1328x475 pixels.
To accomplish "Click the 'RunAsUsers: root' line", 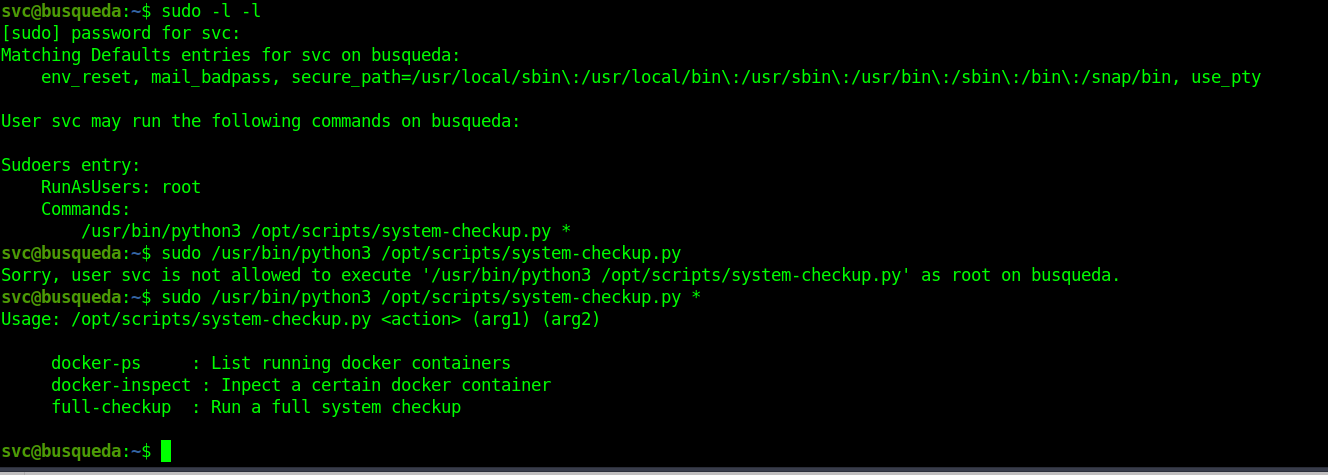I will click(x=121, y=187).
